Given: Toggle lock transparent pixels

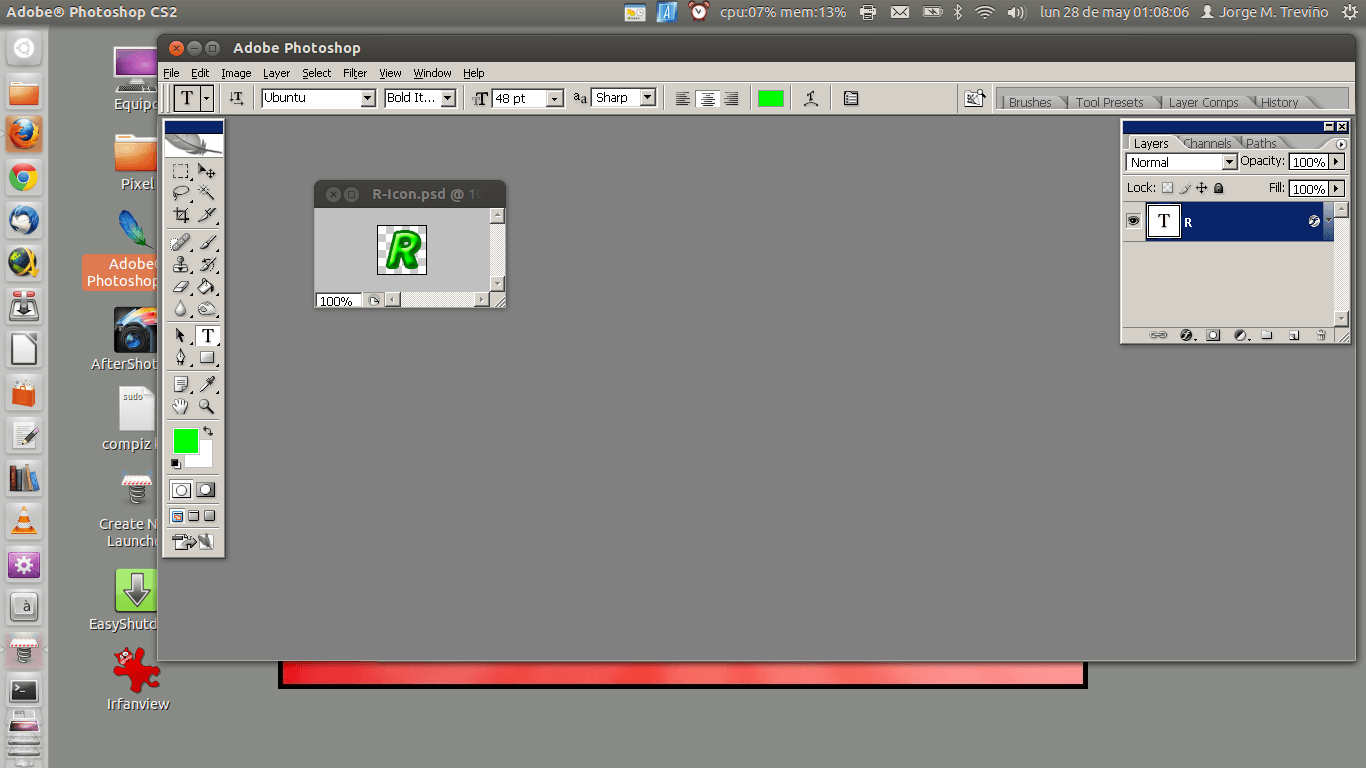Looking at the screenshot, I should pos(1167,188).
